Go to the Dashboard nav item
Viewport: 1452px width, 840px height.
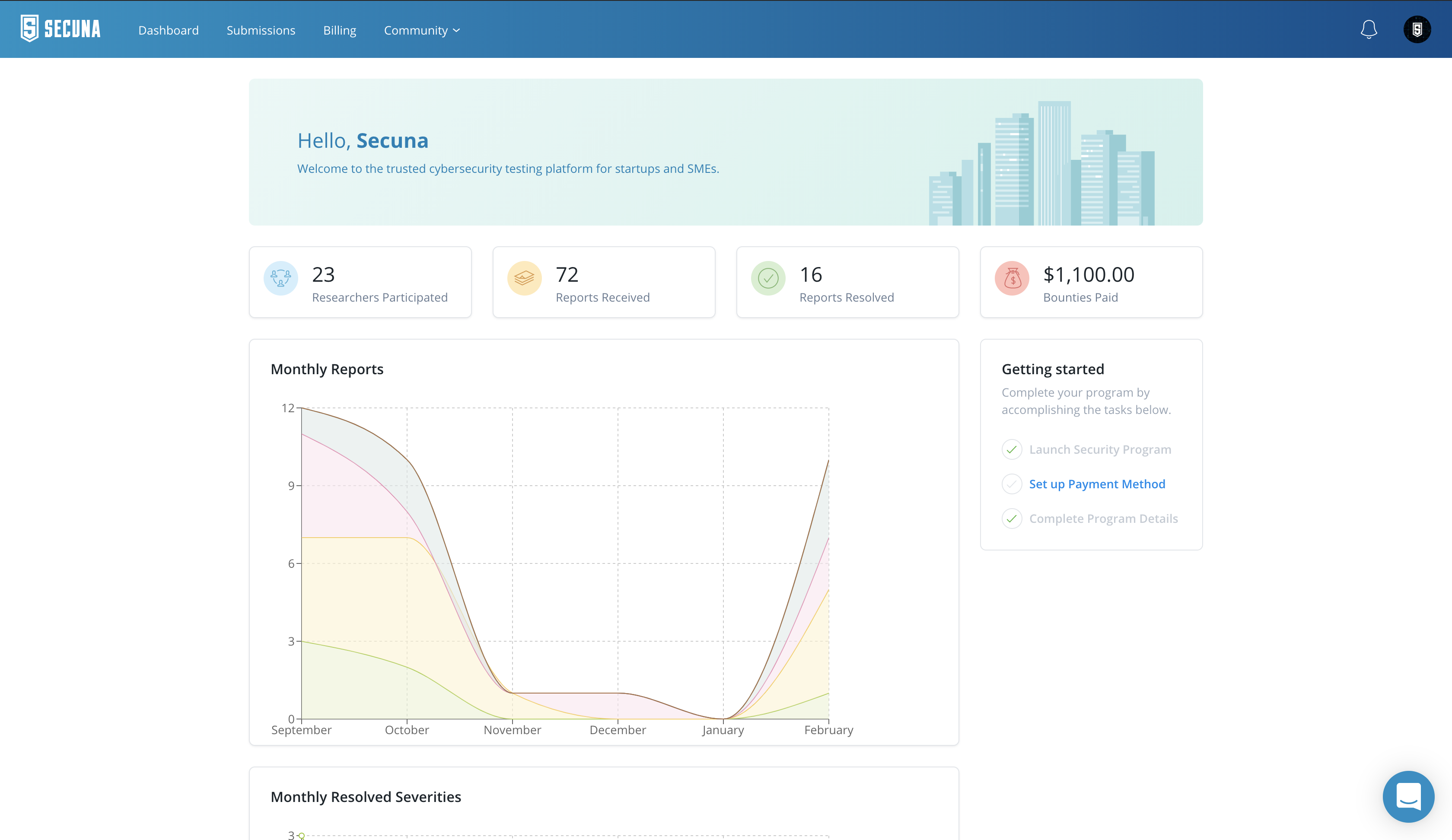pos(168,30)
